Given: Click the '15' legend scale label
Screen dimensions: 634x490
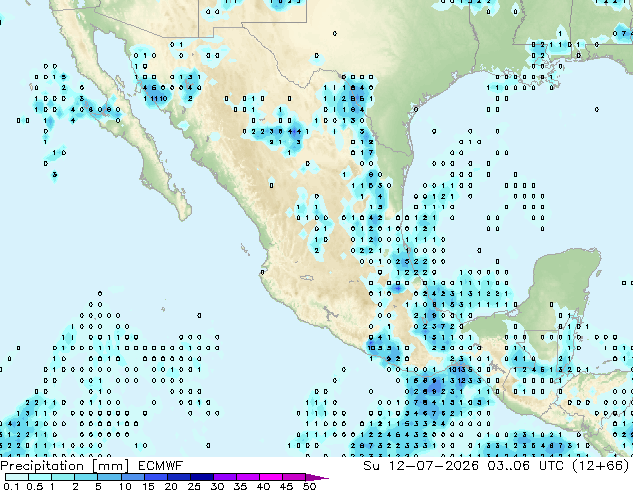Looking at the screenshot, I should click(x=148, y=486).
